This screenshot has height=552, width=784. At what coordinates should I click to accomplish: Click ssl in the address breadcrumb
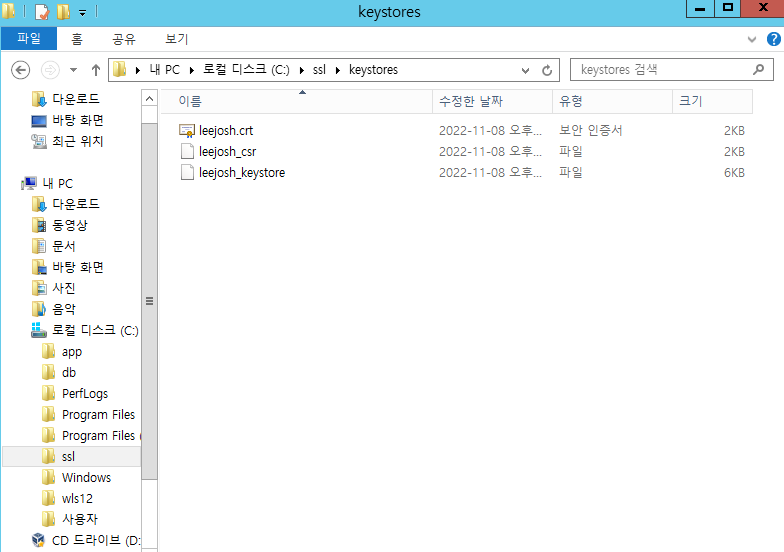[x=319, y=70]
